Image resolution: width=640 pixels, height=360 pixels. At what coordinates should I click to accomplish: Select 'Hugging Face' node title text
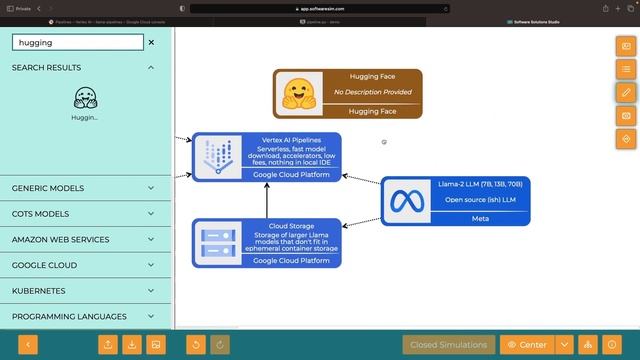tap(372, 76)
